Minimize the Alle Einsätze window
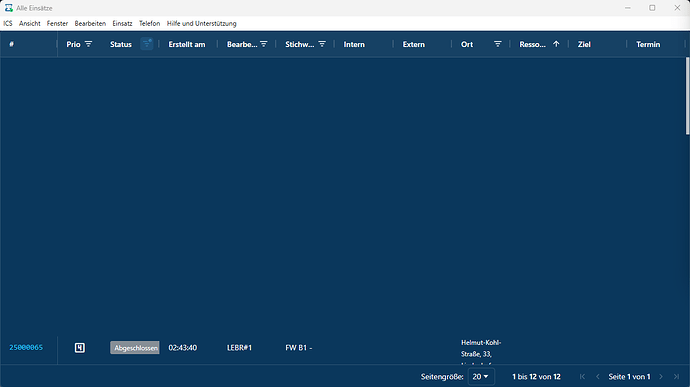 [x=628, y=8]
